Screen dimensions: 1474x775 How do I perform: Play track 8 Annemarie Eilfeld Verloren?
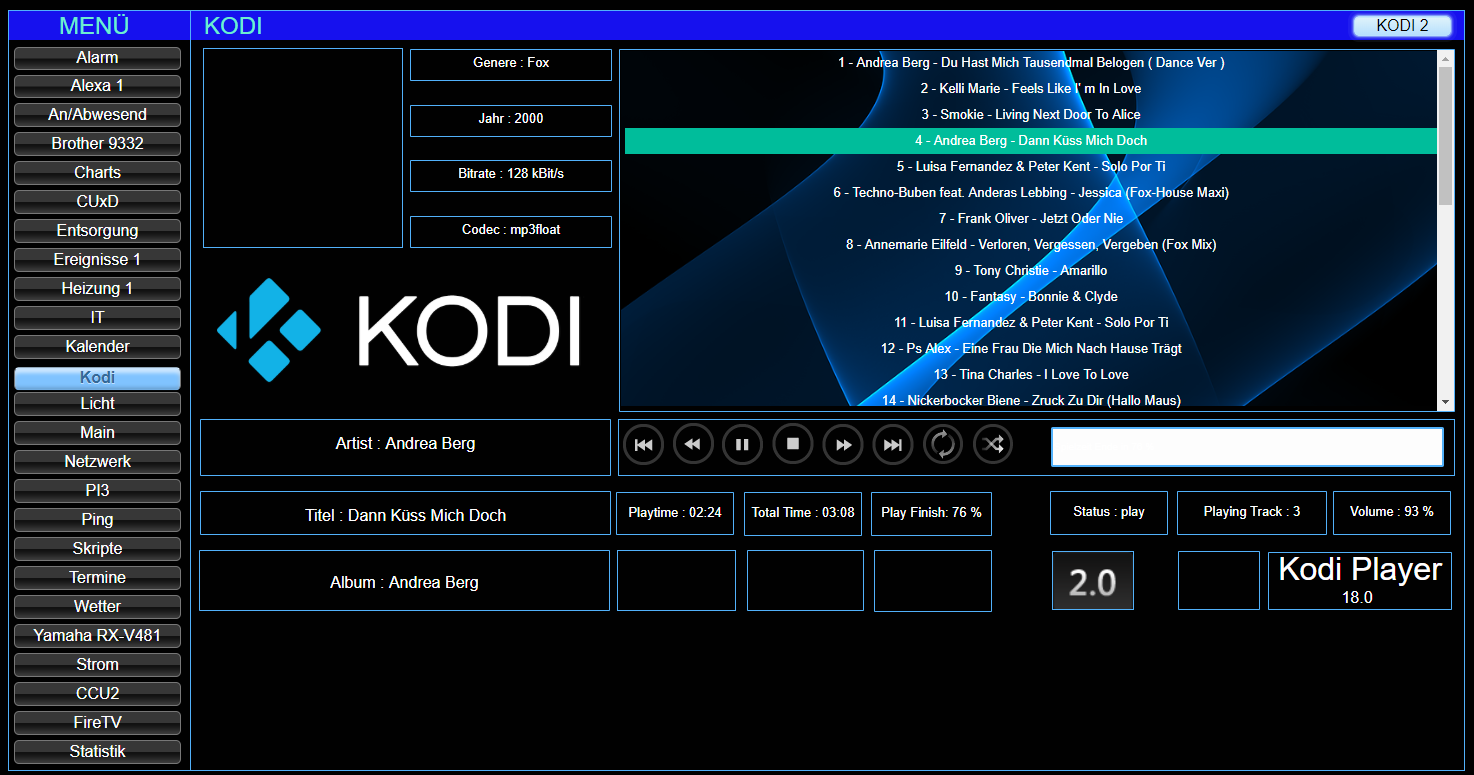coord(1031,245)
